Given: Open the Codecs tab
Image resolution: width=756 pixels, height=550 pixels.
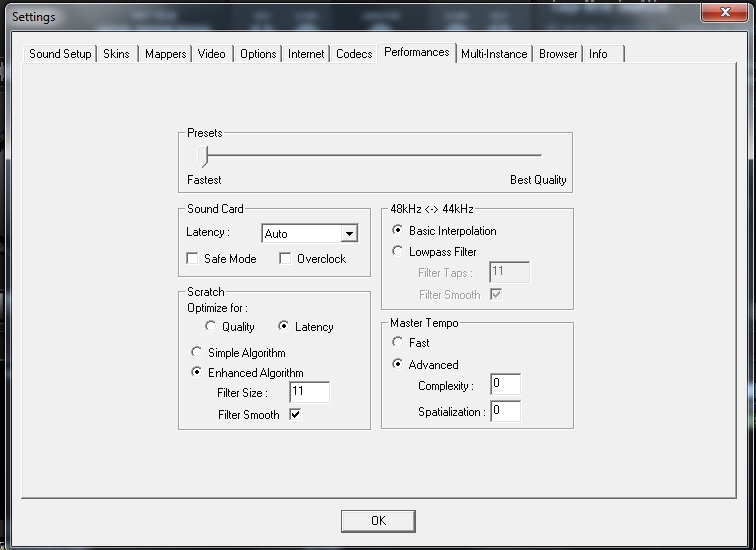Looking at the screenshot, I should tap(354, 54).
